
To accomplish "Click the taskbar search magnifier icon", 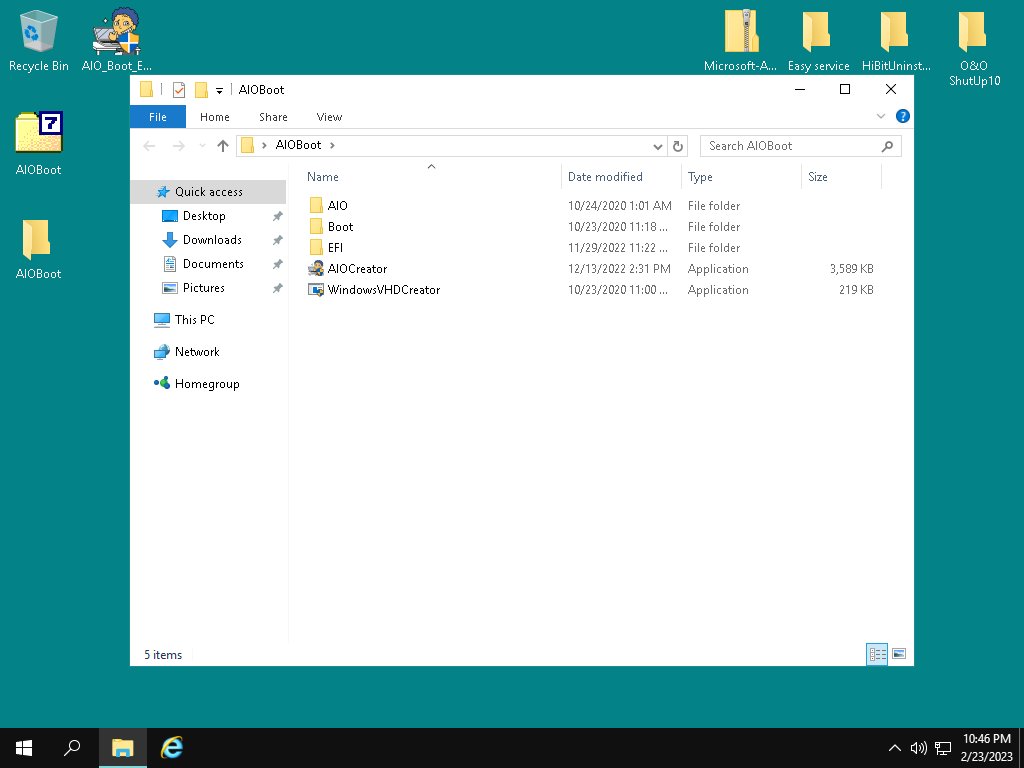I will click(x=72, y=747).
